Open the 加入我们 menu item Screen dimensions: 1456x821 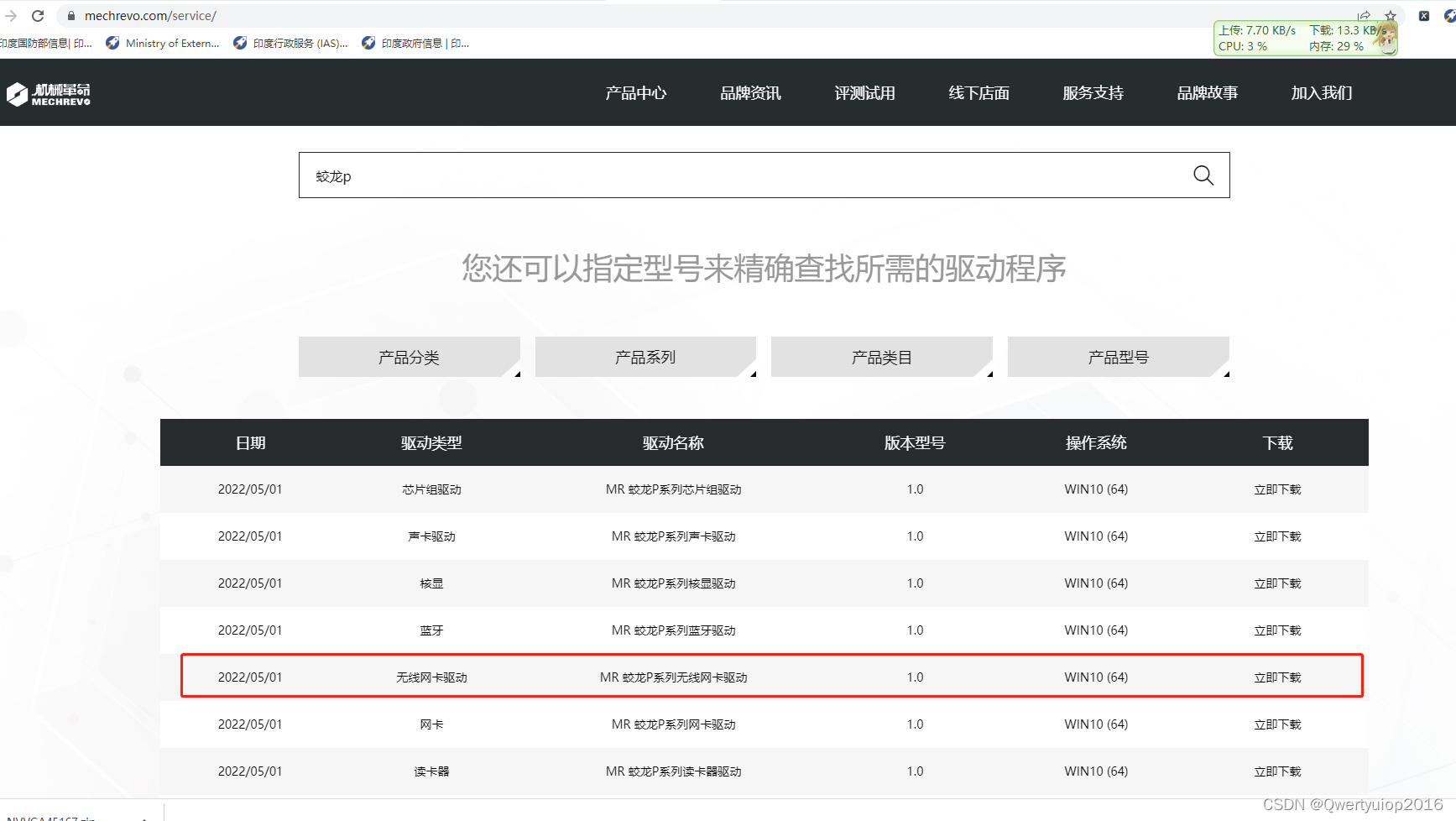[1321, 93]
